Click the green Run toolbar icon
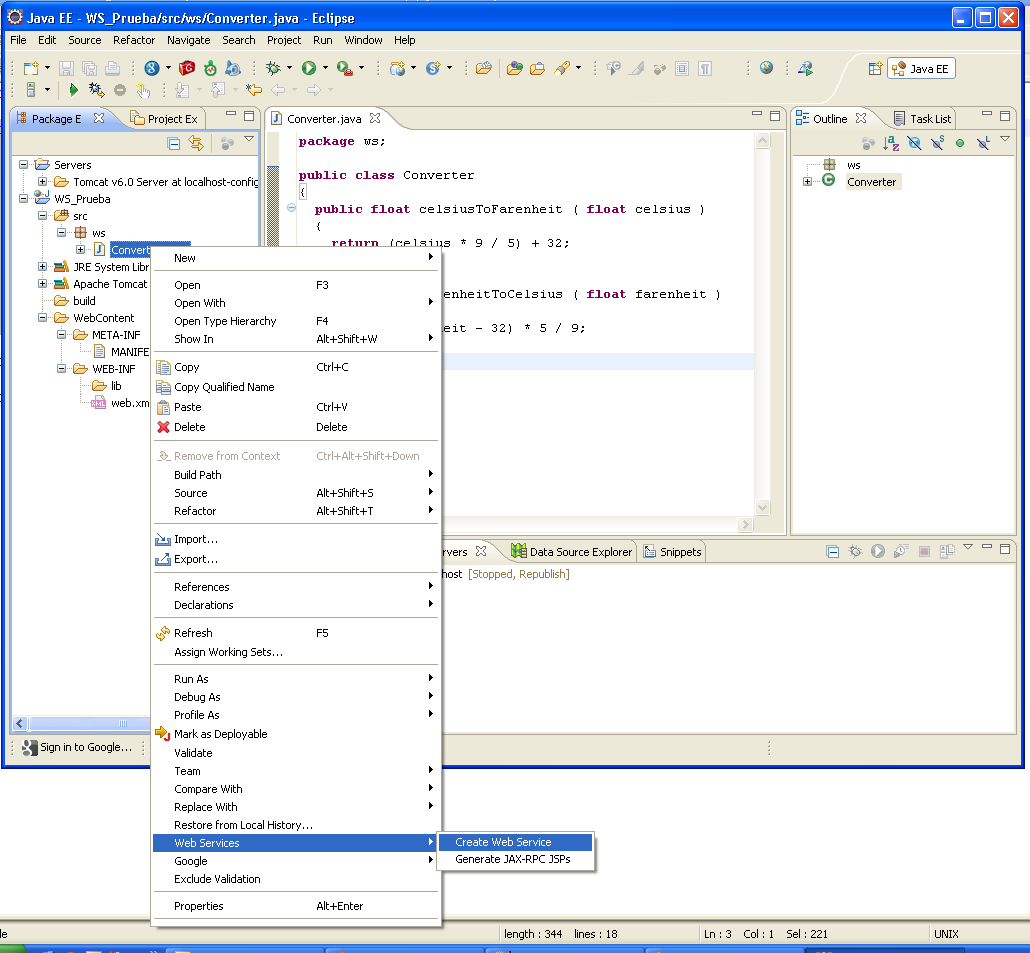1030x953 pixels. (x=309, y=68)
